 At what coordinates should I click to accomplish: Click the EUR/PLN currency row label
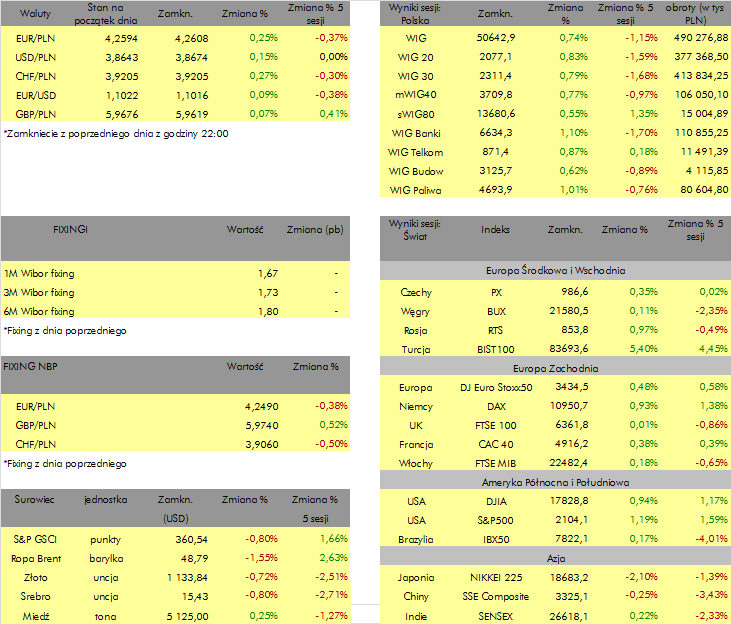pyautogui.click(x=35, y=39)
